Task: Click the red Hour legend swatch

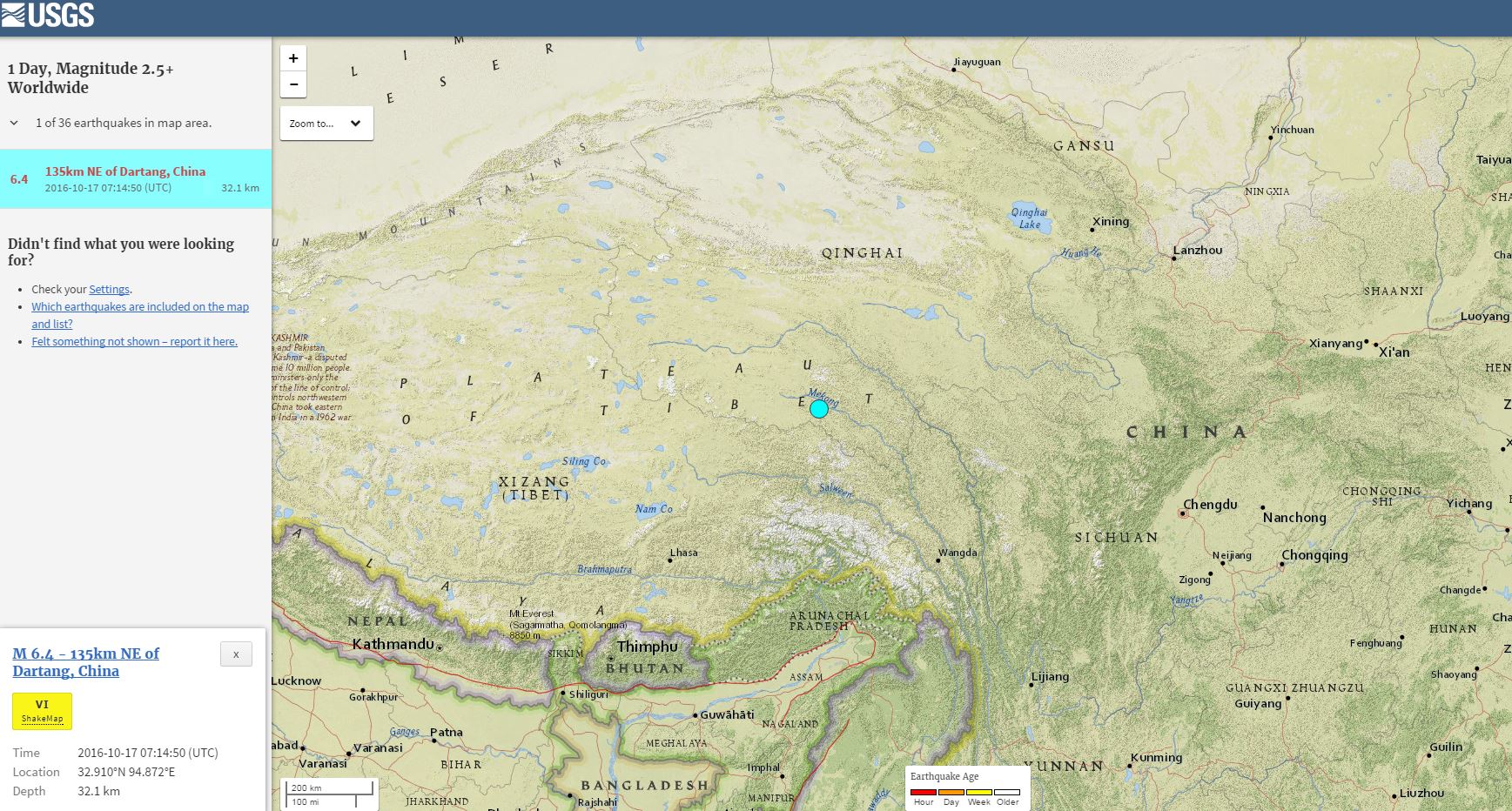Action: coord(923,792)
